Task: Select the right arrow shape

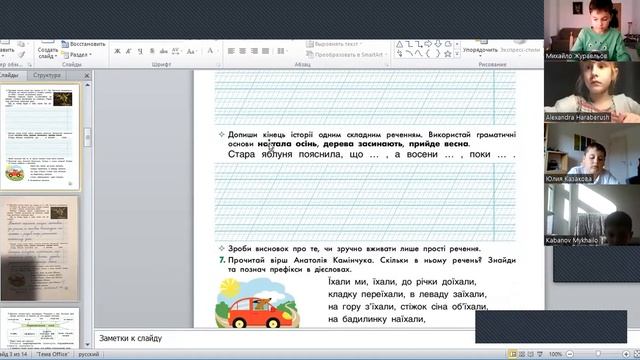Action: 428,44
